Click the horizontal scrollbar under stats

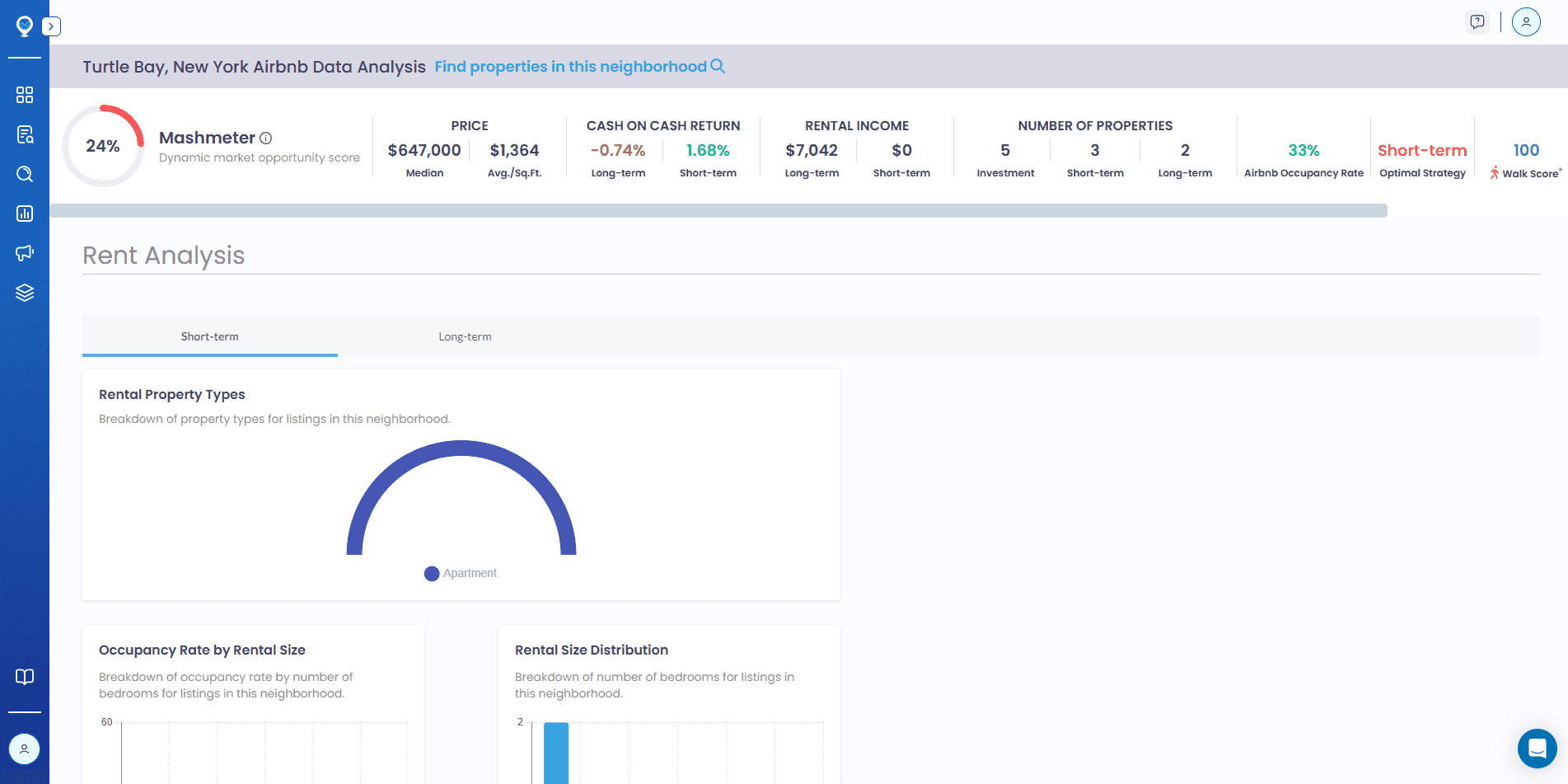(x=718, y=211)
